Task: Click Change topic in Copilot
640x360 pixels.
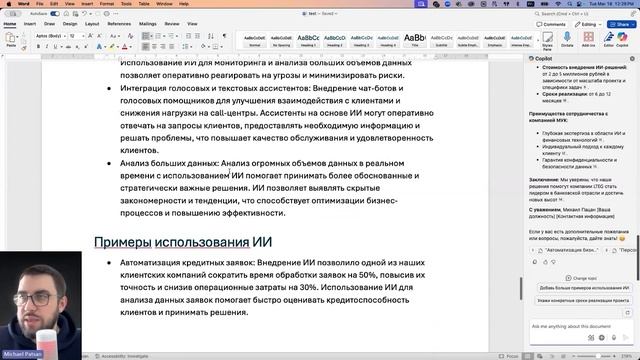Action: (x=581, y=278)
